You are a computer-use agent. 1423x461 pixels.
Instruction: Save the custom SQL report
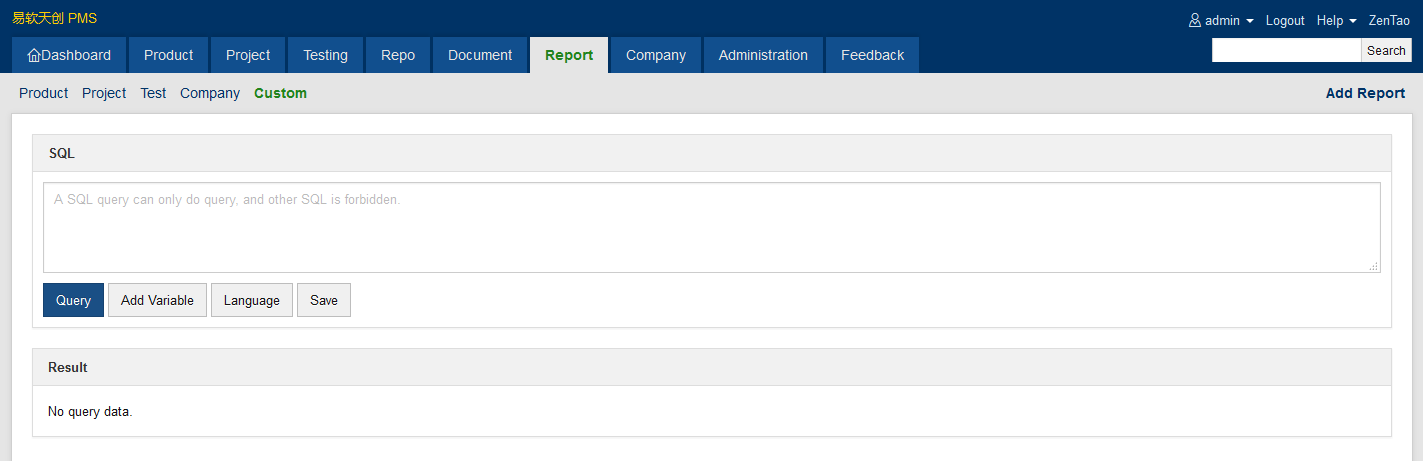323,300
